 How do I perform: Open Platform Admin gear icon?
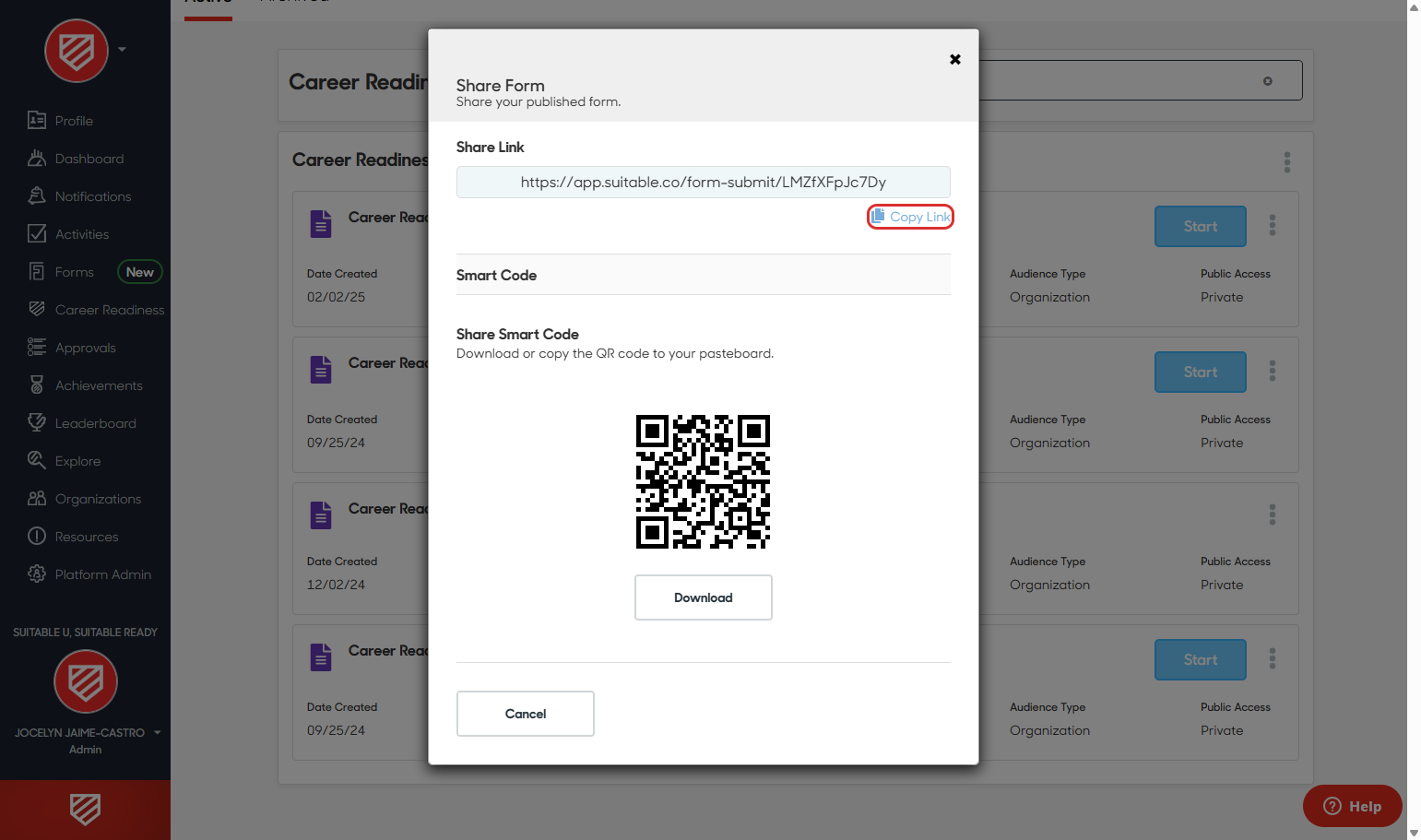(37, 574)
